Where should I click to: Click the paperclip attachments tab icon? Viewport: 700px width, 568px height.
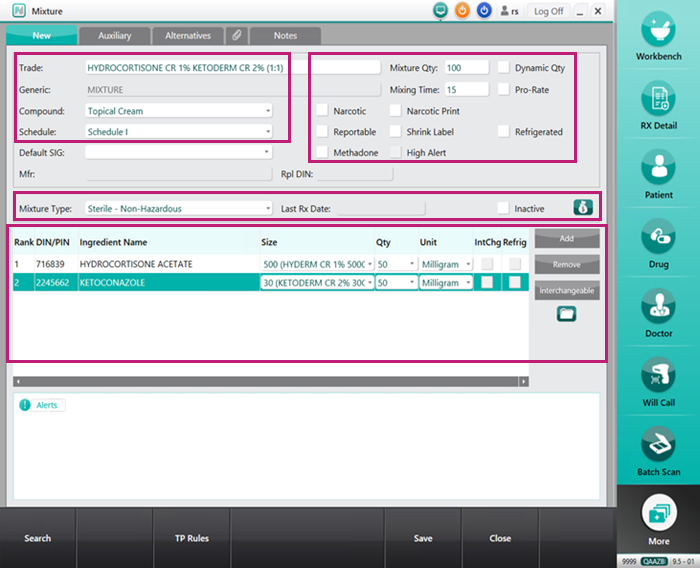(x=236, y=36)
